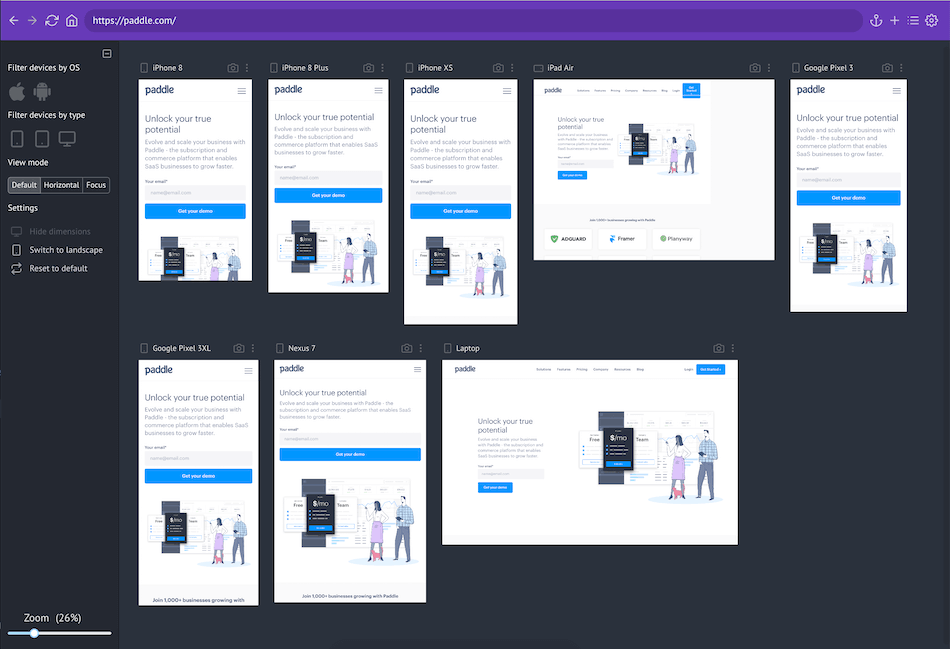This screenshot has height=649, width=950.
Task: Open three-dot menu for Nexus 7
Action: click(x=420, y=348)
